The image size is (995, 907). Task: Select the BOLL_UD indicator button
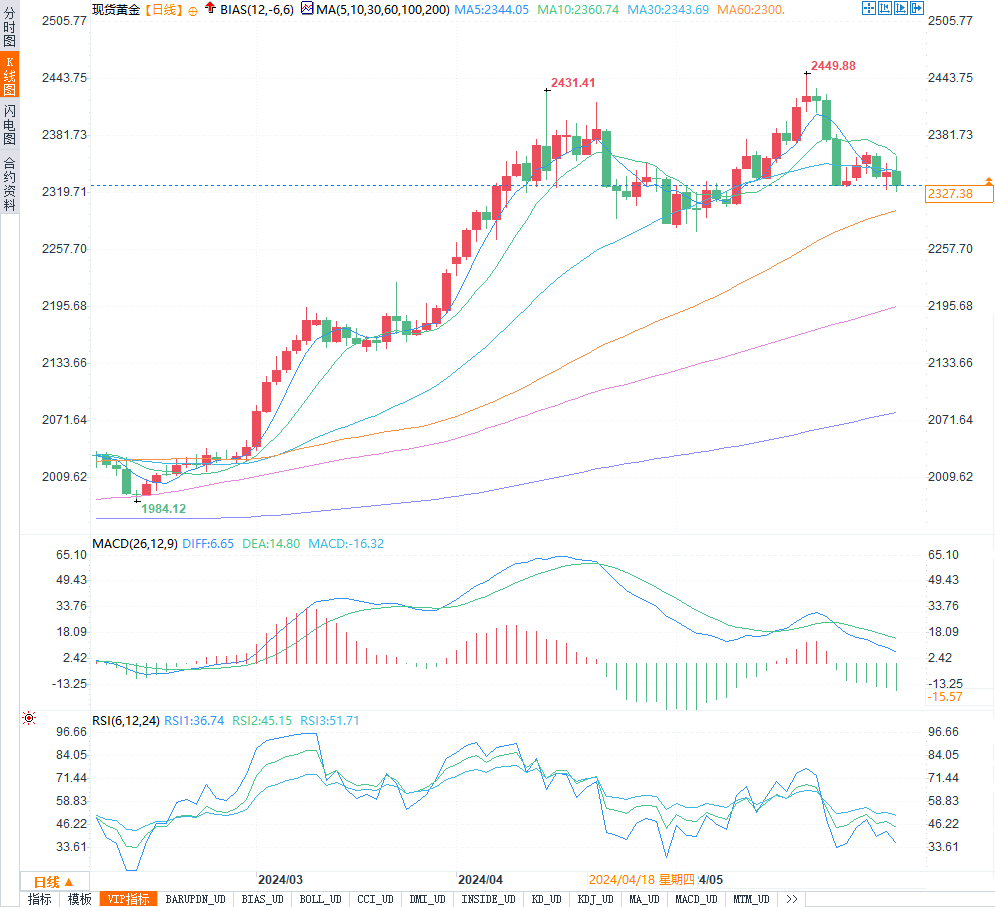pyautogui.click(x=321, y=899)
